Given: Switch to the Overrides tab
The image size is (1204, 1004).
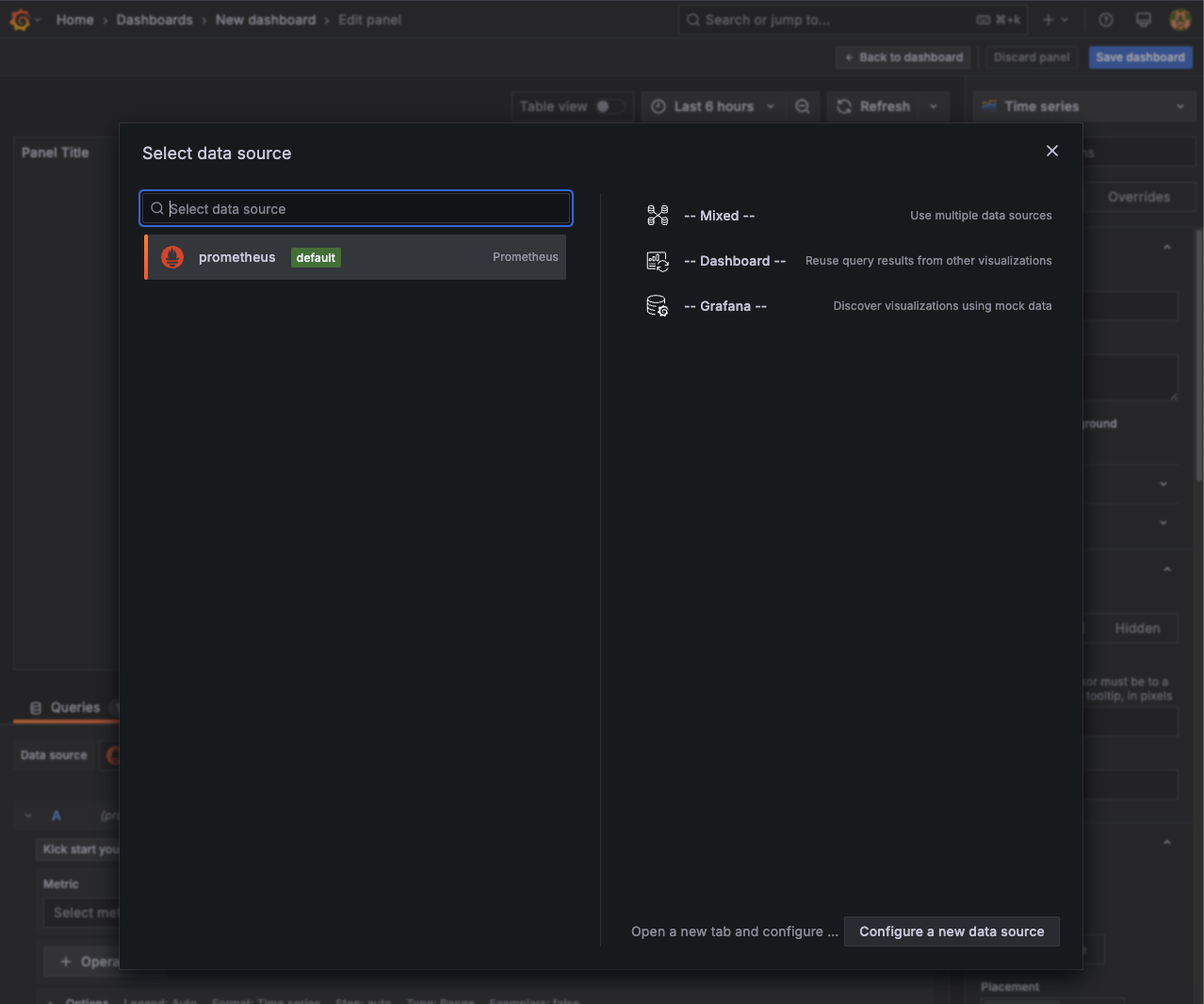Looking at the screenshot, I should (x=1139, y=197).
